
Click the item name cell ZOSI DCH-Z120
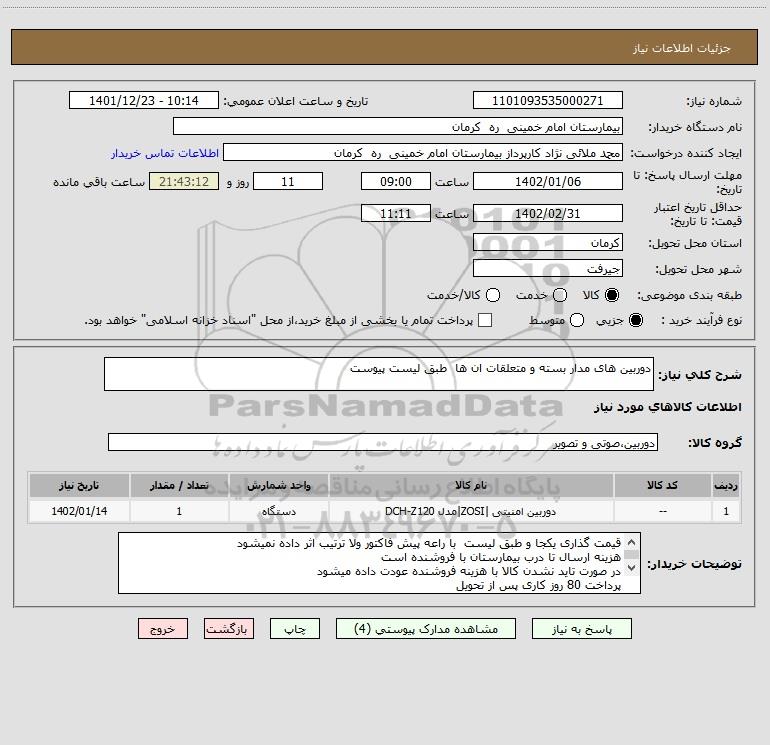coord(471,511)
